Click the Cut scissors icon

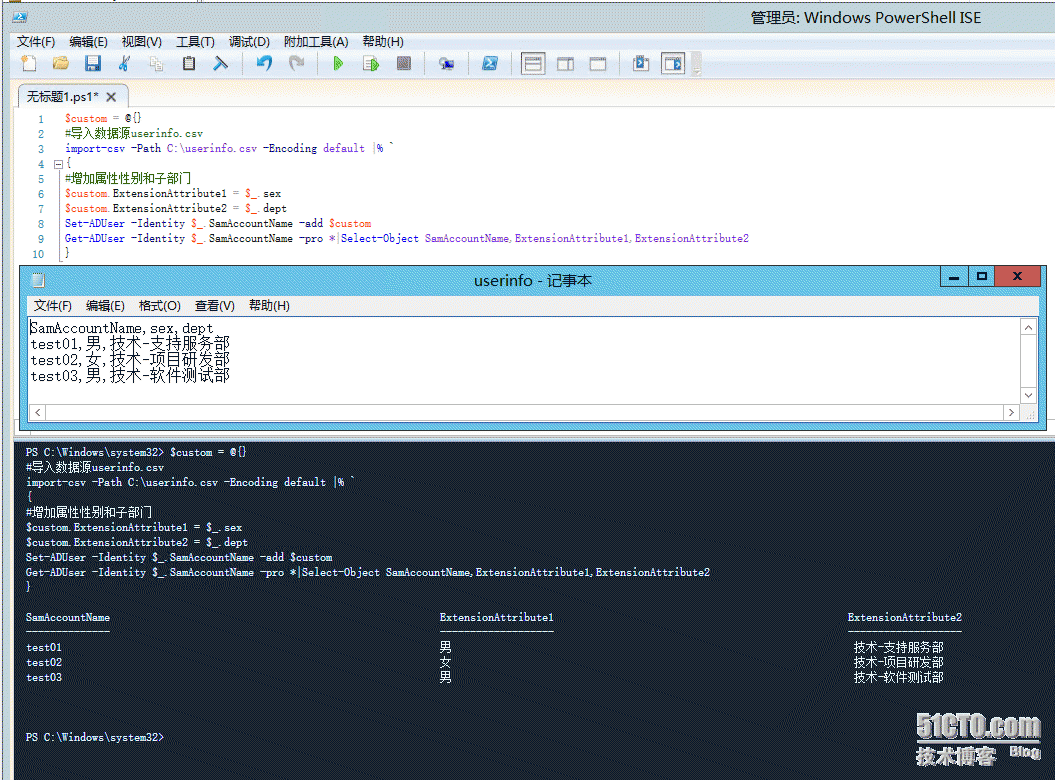pyautogui.click(x=124, y=63)
